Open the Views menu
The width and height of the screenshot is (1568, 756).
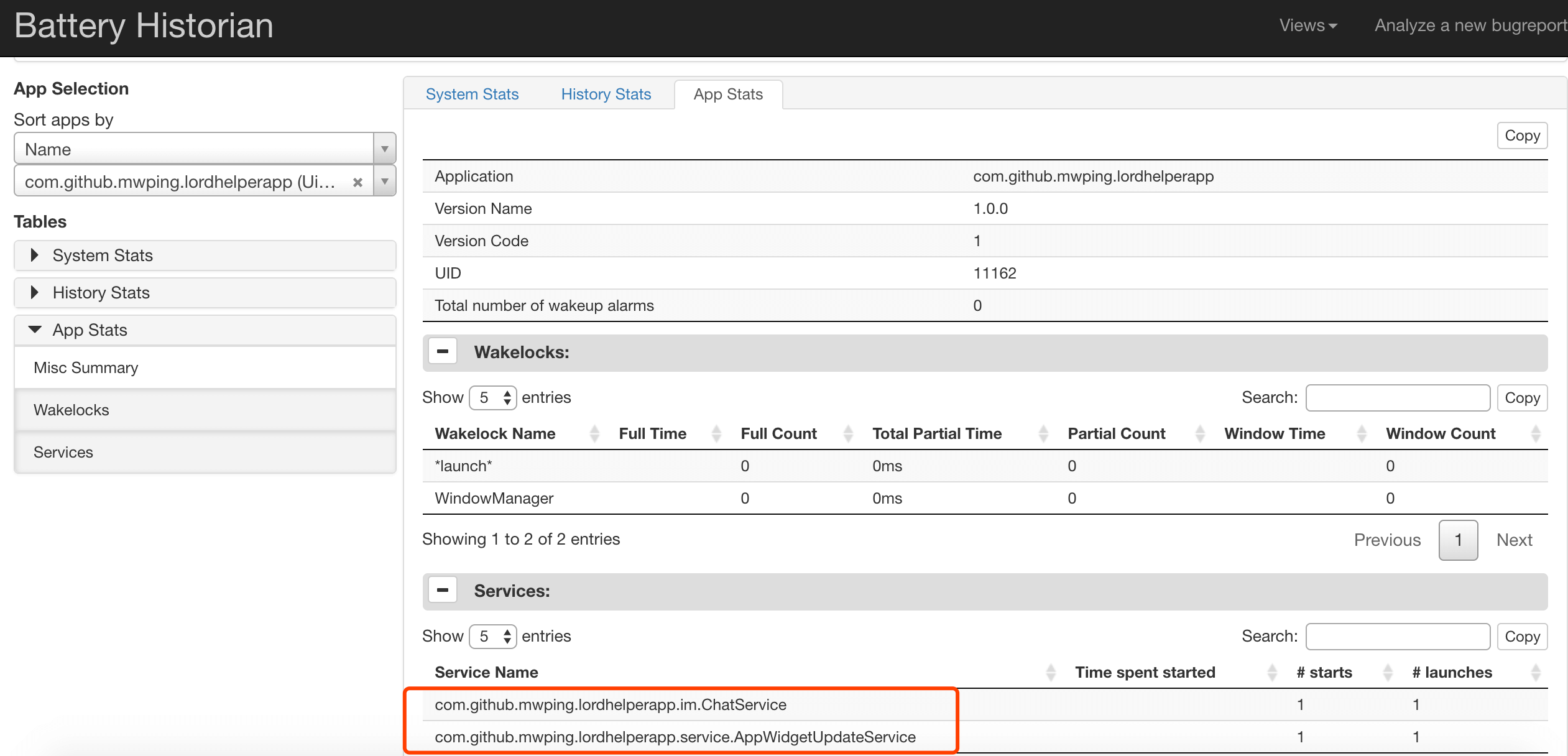point(1307,25)
